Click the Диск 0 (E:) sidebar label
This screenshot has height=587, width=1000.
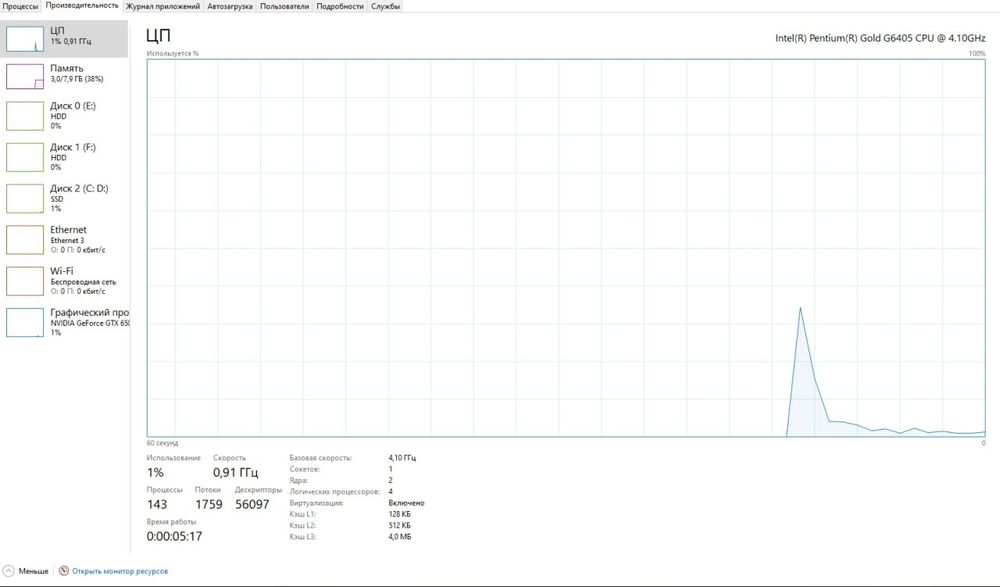73,106
